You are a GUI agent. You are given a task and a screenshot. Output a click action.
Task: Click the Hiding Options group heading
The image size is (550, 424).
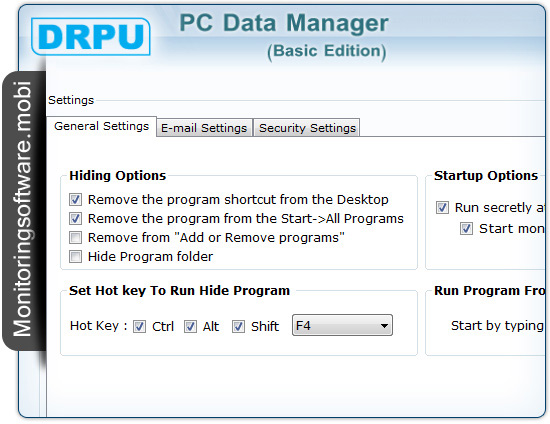pyautogui.click(x=118, y=175)
